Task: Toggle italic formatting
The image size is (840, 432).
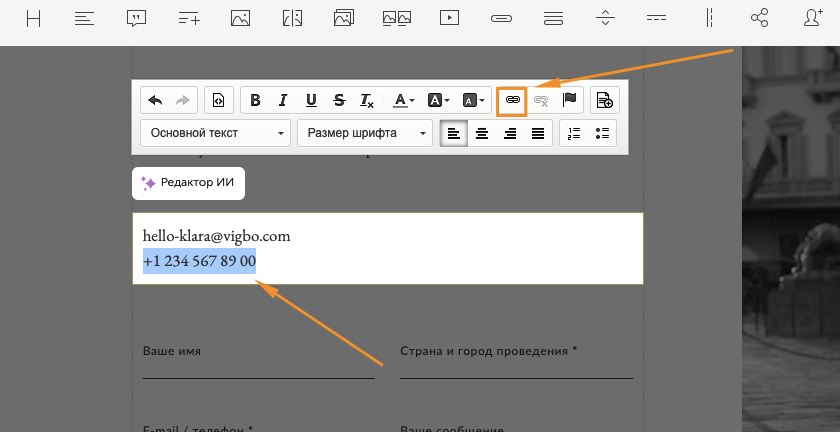Action: click(x=283, y=100)
